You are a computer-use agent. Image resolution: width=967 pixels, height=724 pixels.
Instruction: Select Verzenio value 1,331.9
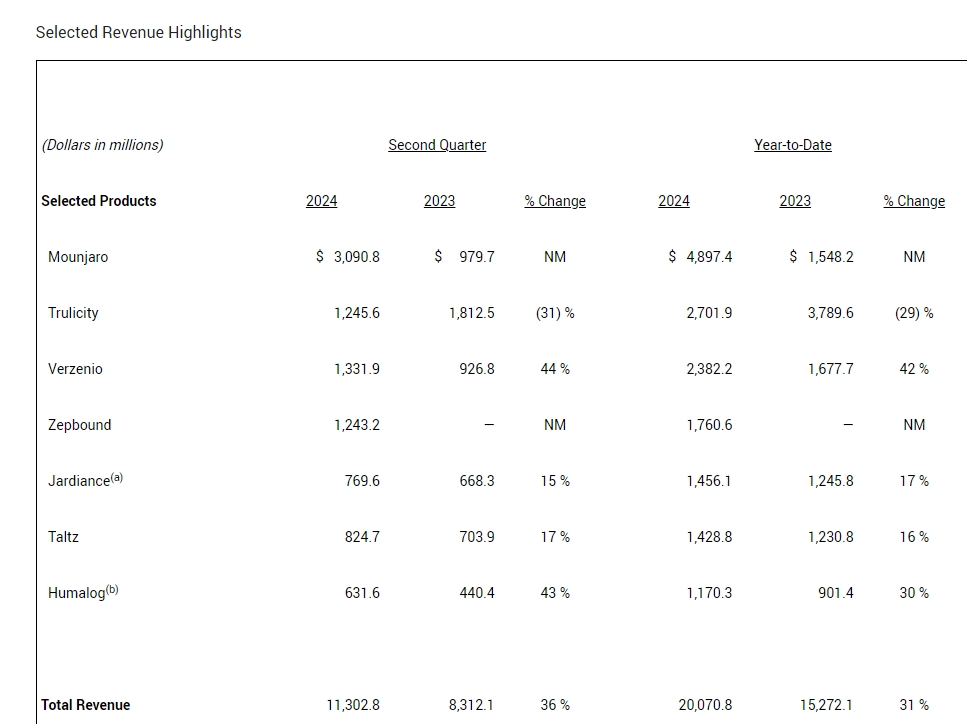pos(357,369)
